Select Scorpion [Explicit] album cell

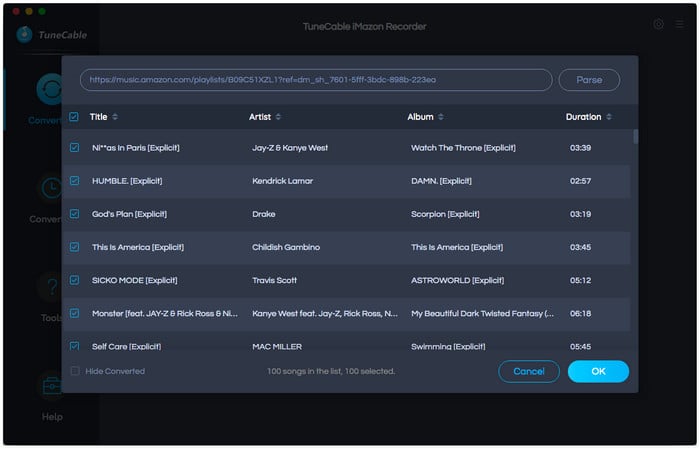click(445, 214)
